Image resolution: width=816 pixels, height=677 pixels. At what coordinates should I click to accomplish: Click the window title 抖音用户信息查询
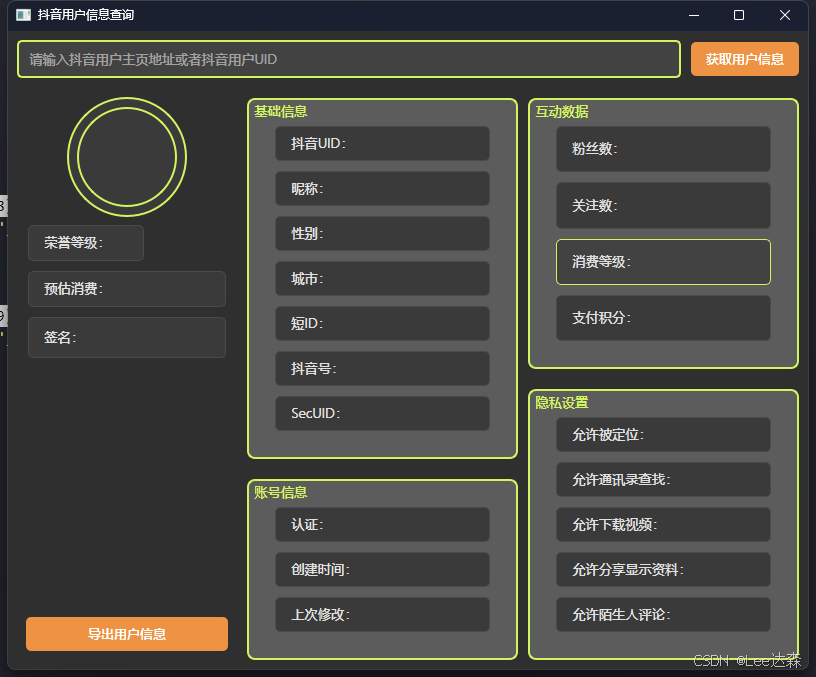86,15
